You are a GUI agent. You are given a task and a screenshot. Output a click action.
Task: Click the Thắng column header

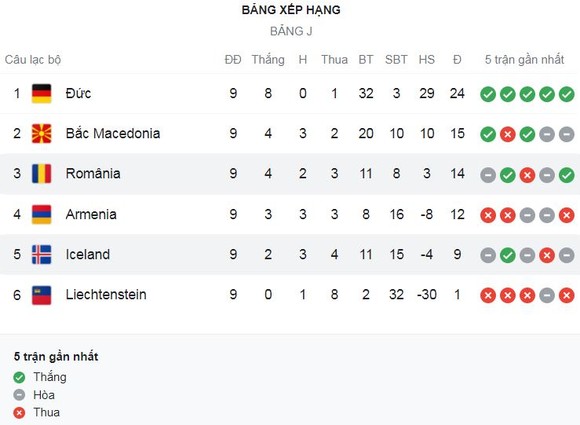268,60
